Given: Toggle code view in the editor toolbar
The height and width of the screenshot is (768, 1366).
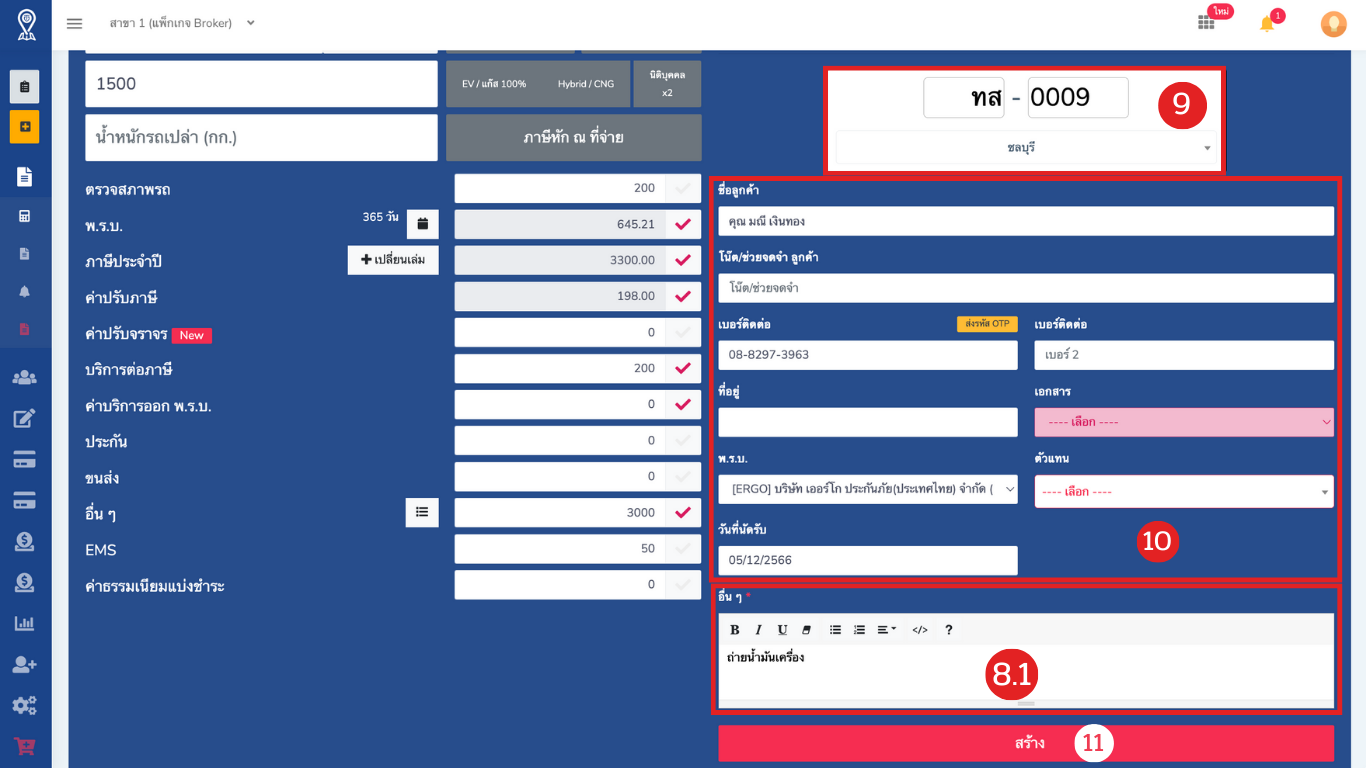Looking at the screenshot, I should 920,630.
